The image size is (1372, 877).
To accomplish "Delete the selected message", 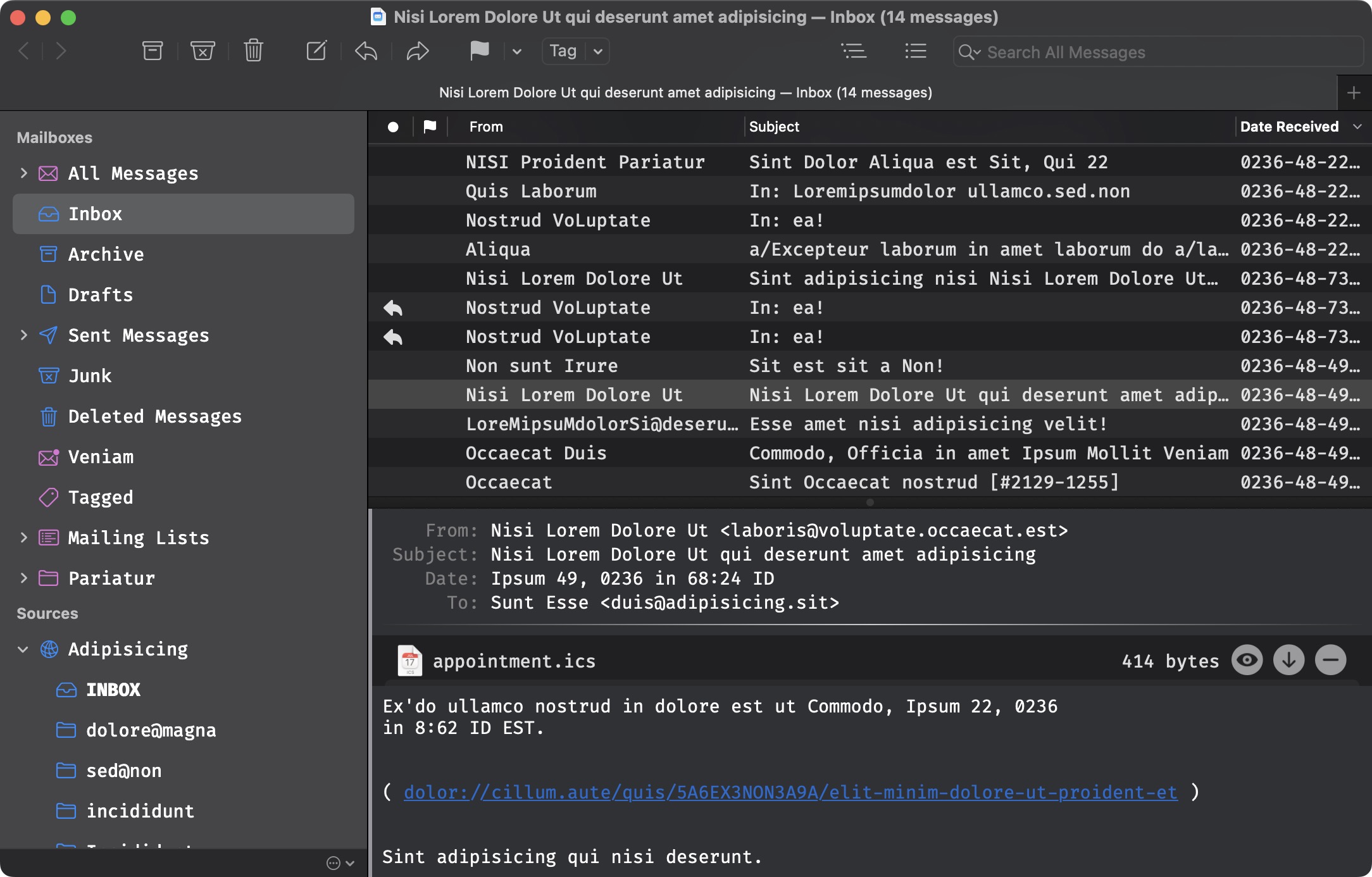I will 253,51.
